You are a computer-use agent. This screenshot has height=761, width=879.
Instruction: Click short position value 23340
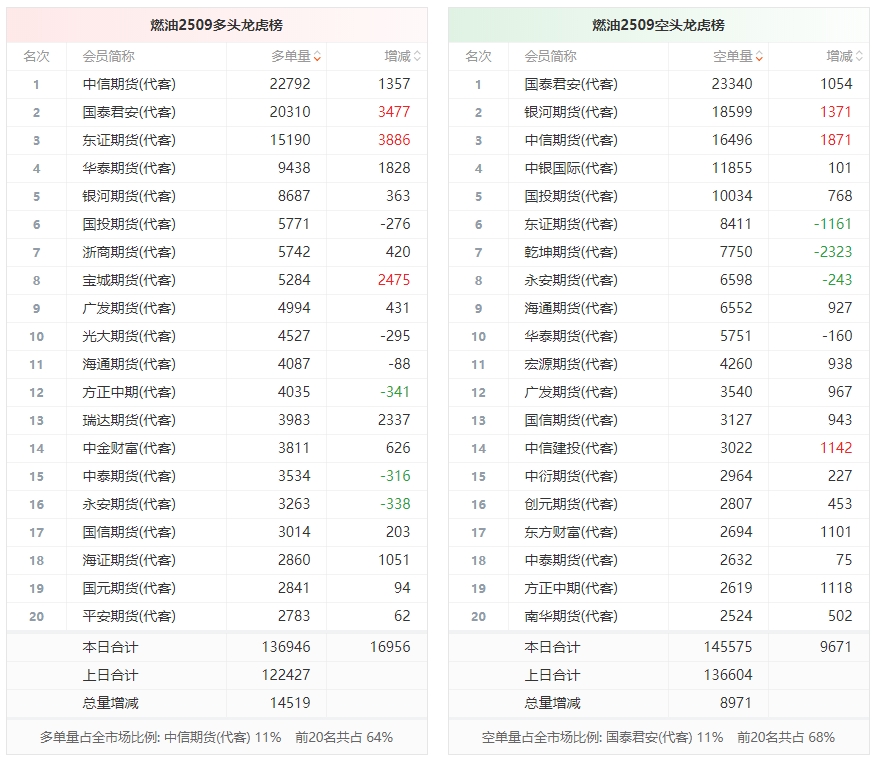point(732,84)
